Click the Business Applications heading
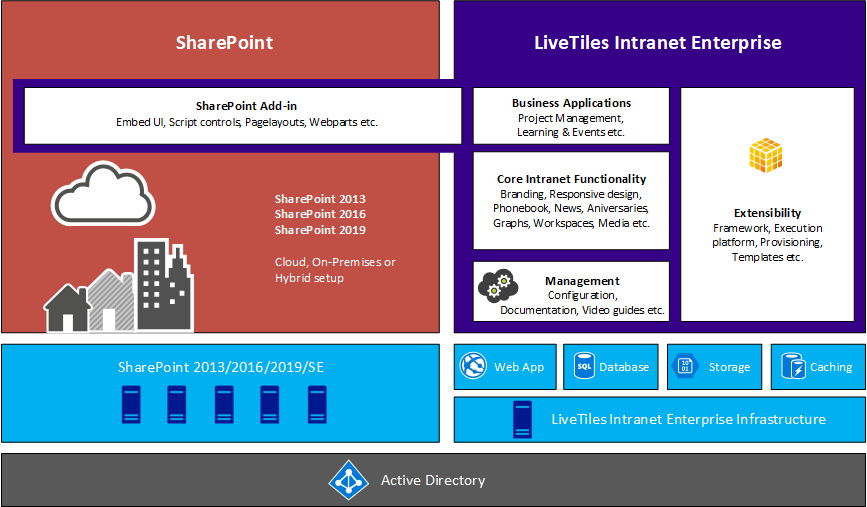 571,103
